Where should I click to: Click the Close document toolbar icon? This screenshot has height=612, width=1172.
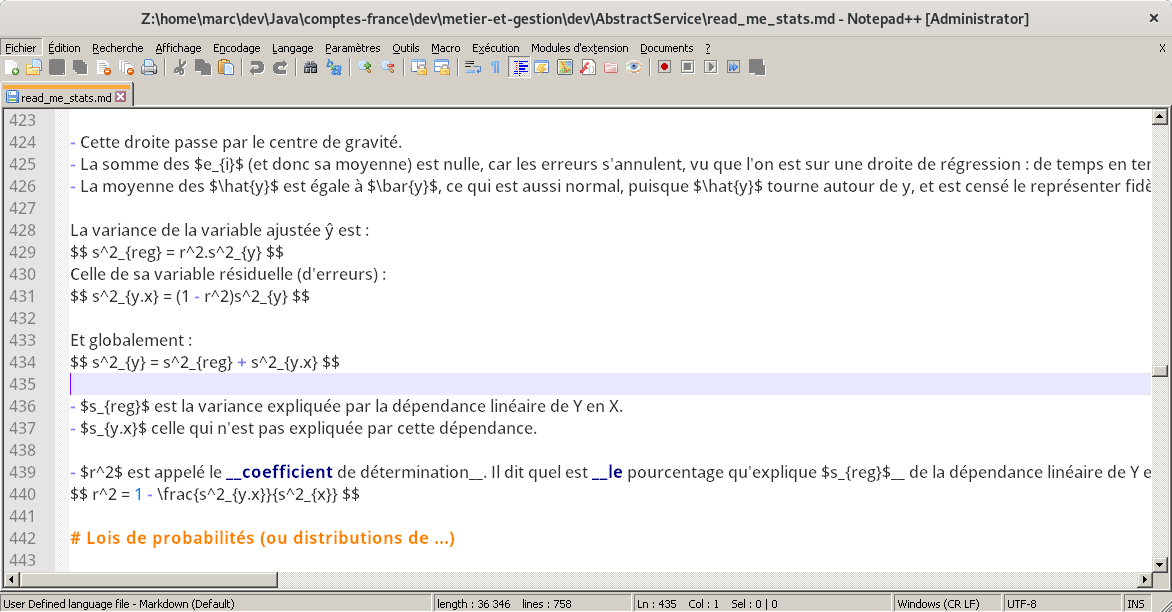[x=103, y=67]
